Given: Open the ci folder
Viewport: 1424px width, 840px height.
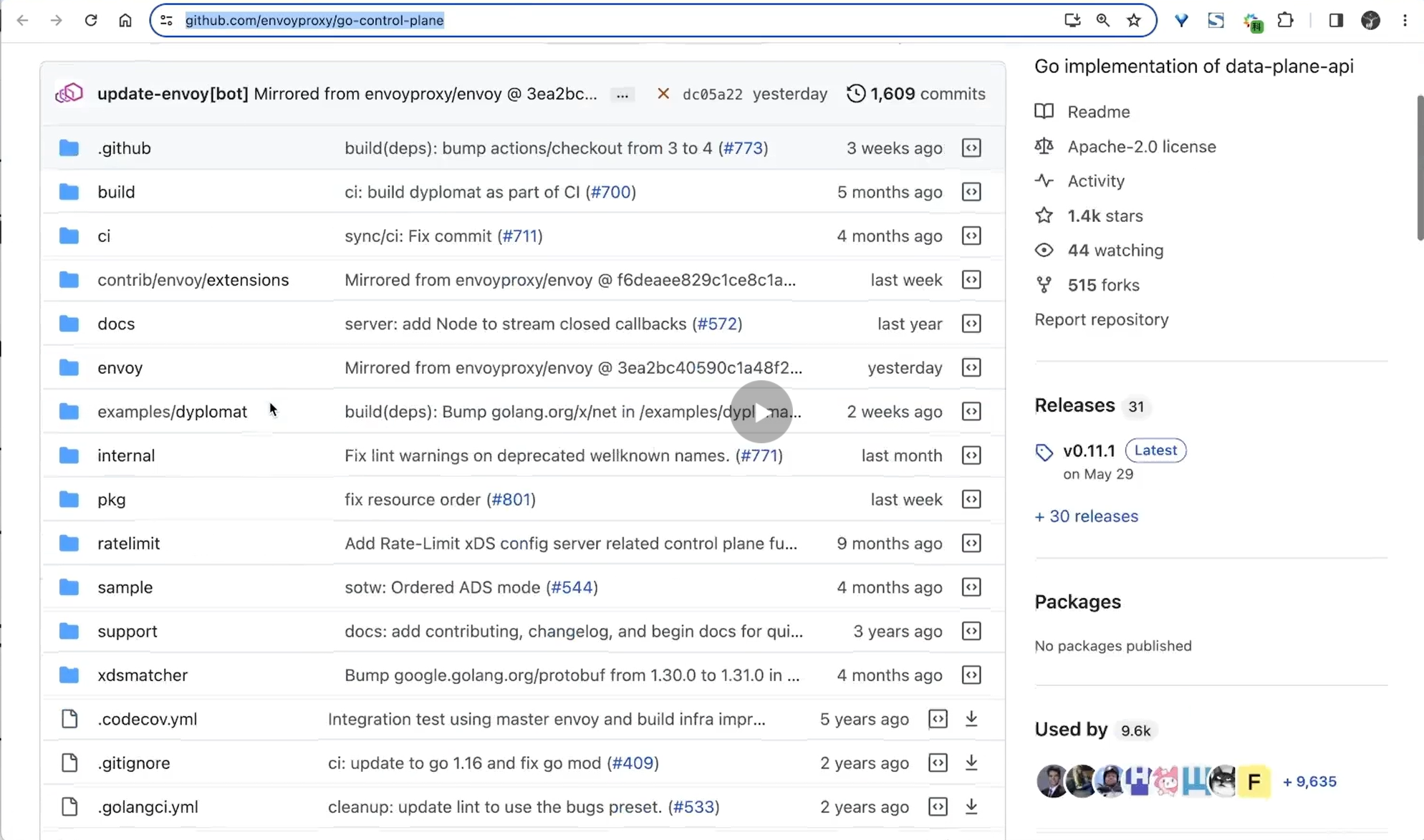Looking at the screenshot, I should pyautogui.click(x=104, y=236).
